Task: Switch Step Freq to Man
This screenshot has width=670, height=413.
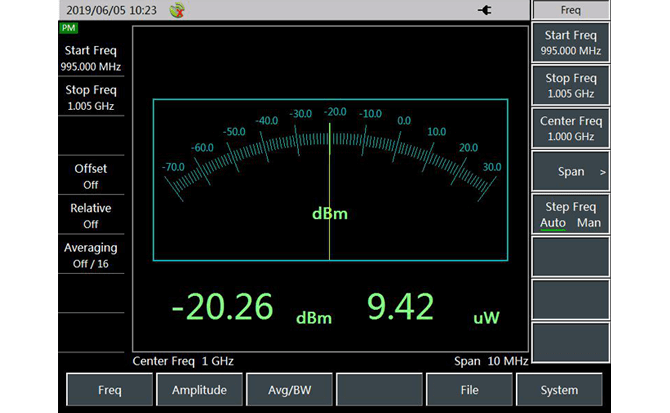Action: pyautogui.click(x=589, y=223)
